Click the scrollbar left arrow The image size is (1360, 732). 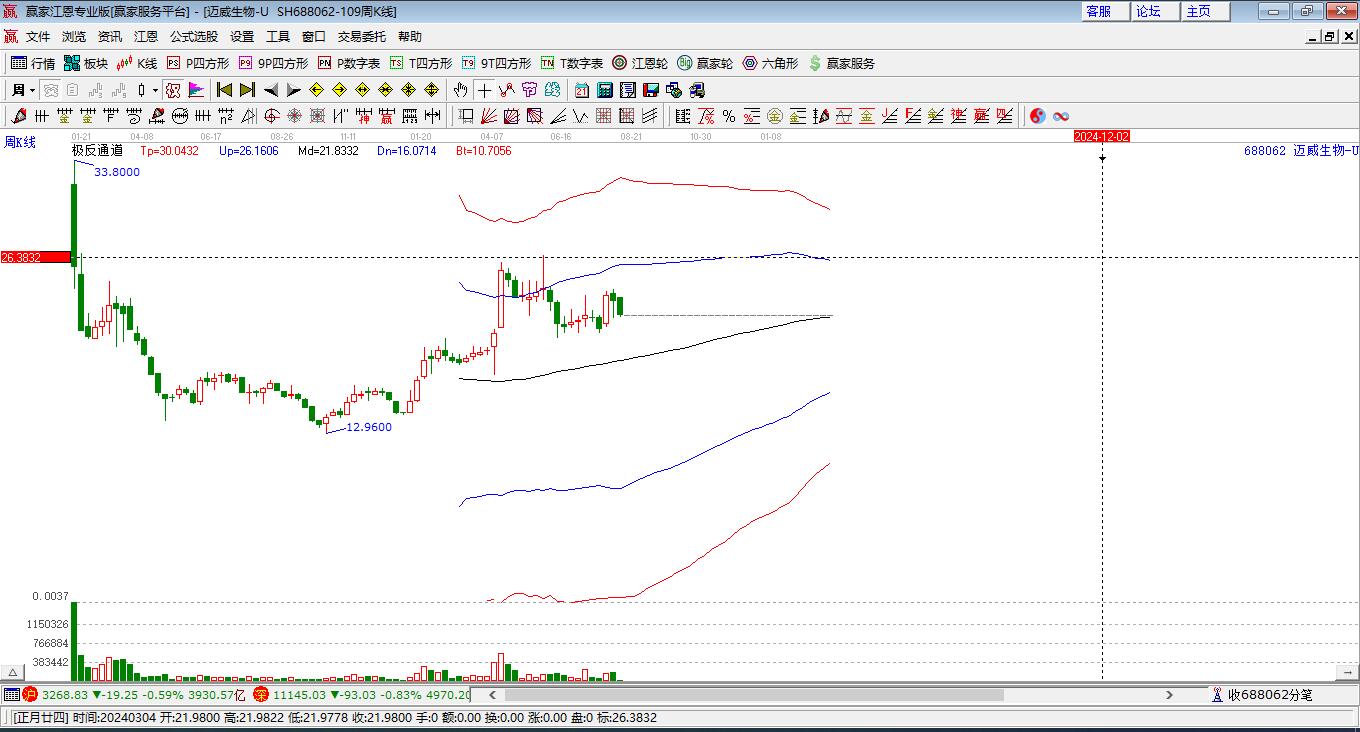(493, 695)
